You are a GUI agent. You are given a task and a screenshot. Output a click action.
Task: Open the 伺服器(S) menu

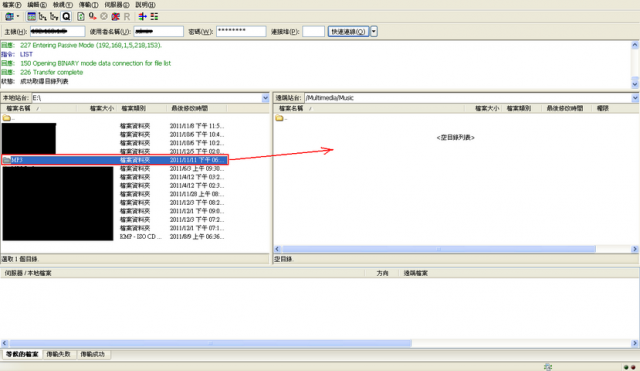click(x=117, y=5)
